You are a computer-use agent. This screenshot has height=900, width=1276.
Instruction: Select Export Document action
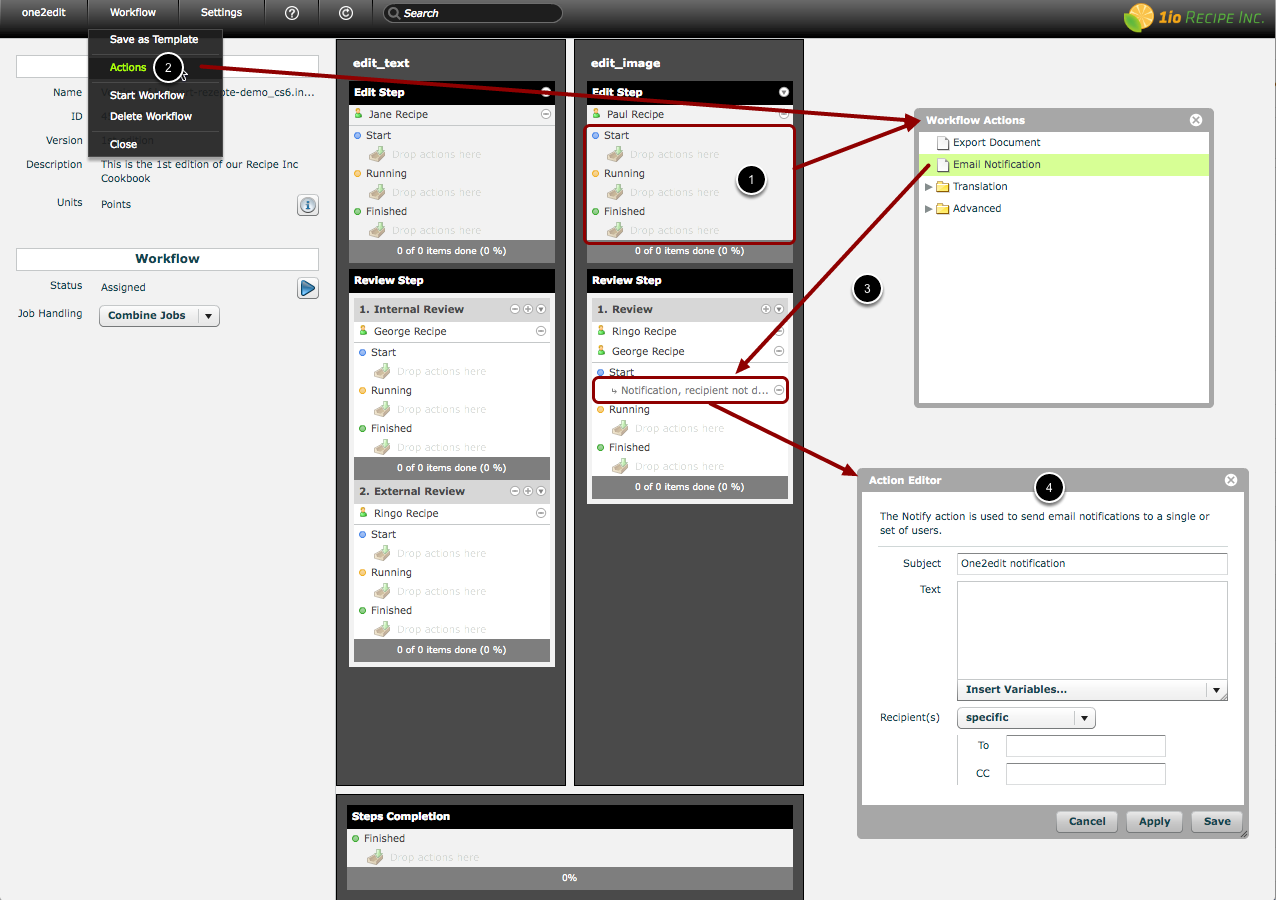click(x=1064, y=143)
